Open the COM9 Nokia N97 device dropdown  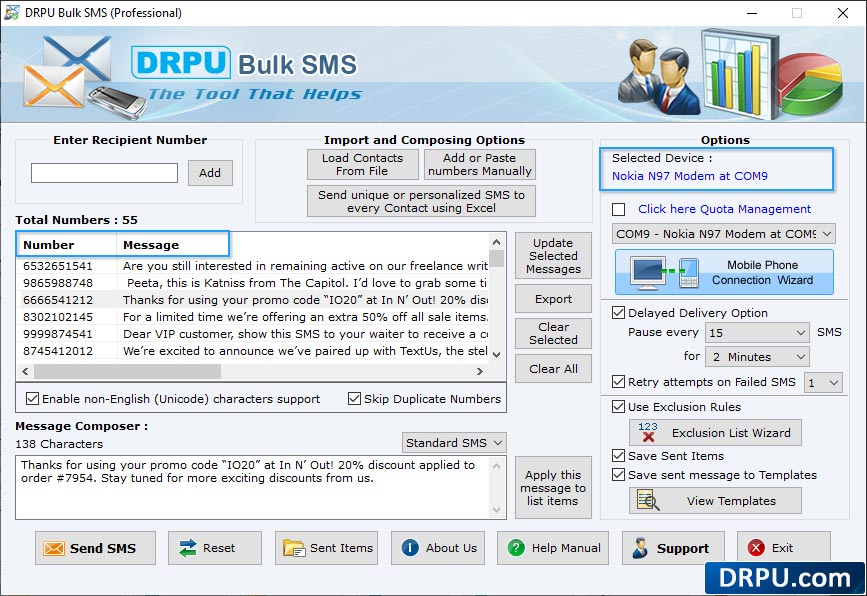(x=723, y=234)
